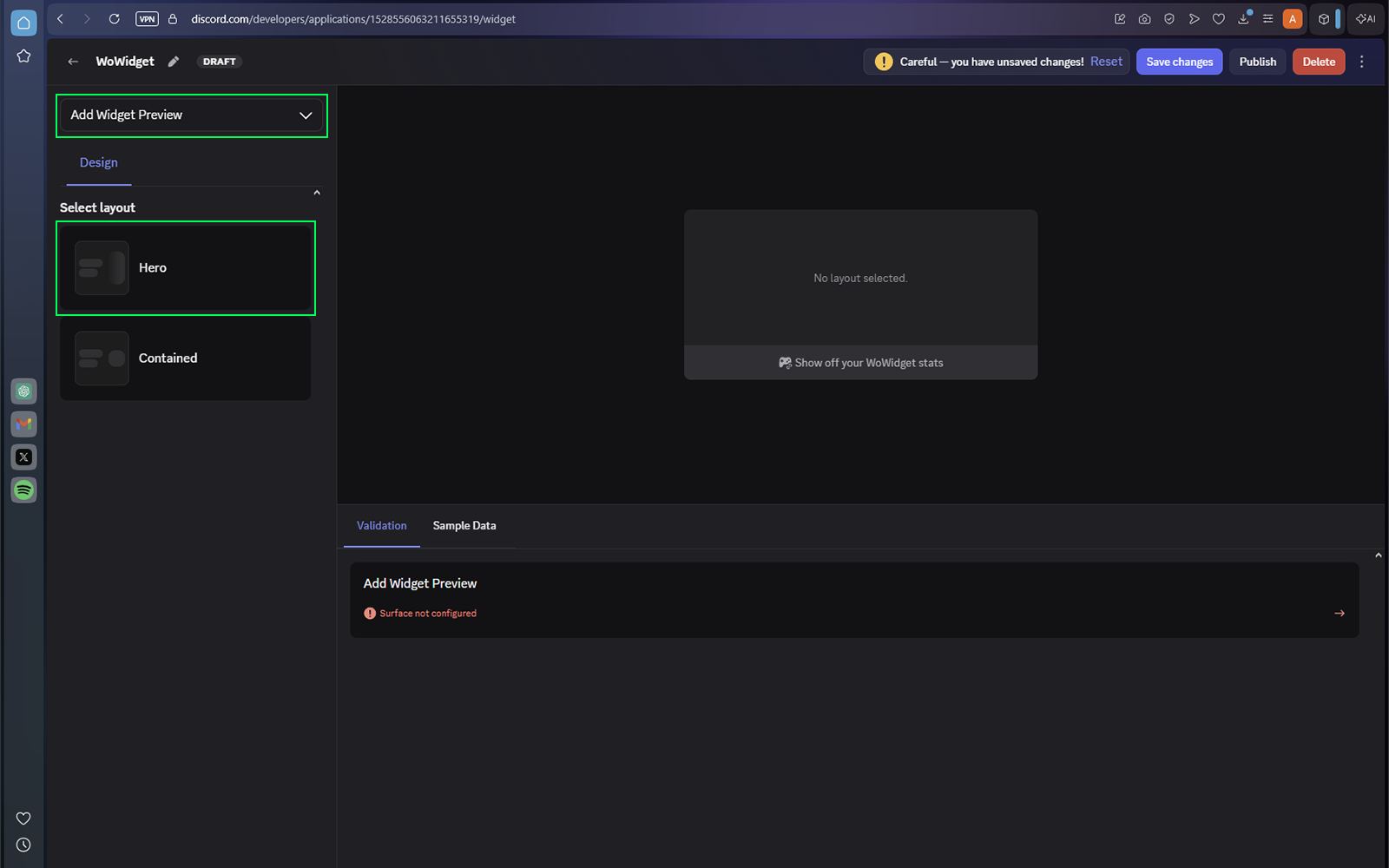
Task: Click the pencil icon to rename WoWidget
Action: point(174,62)
